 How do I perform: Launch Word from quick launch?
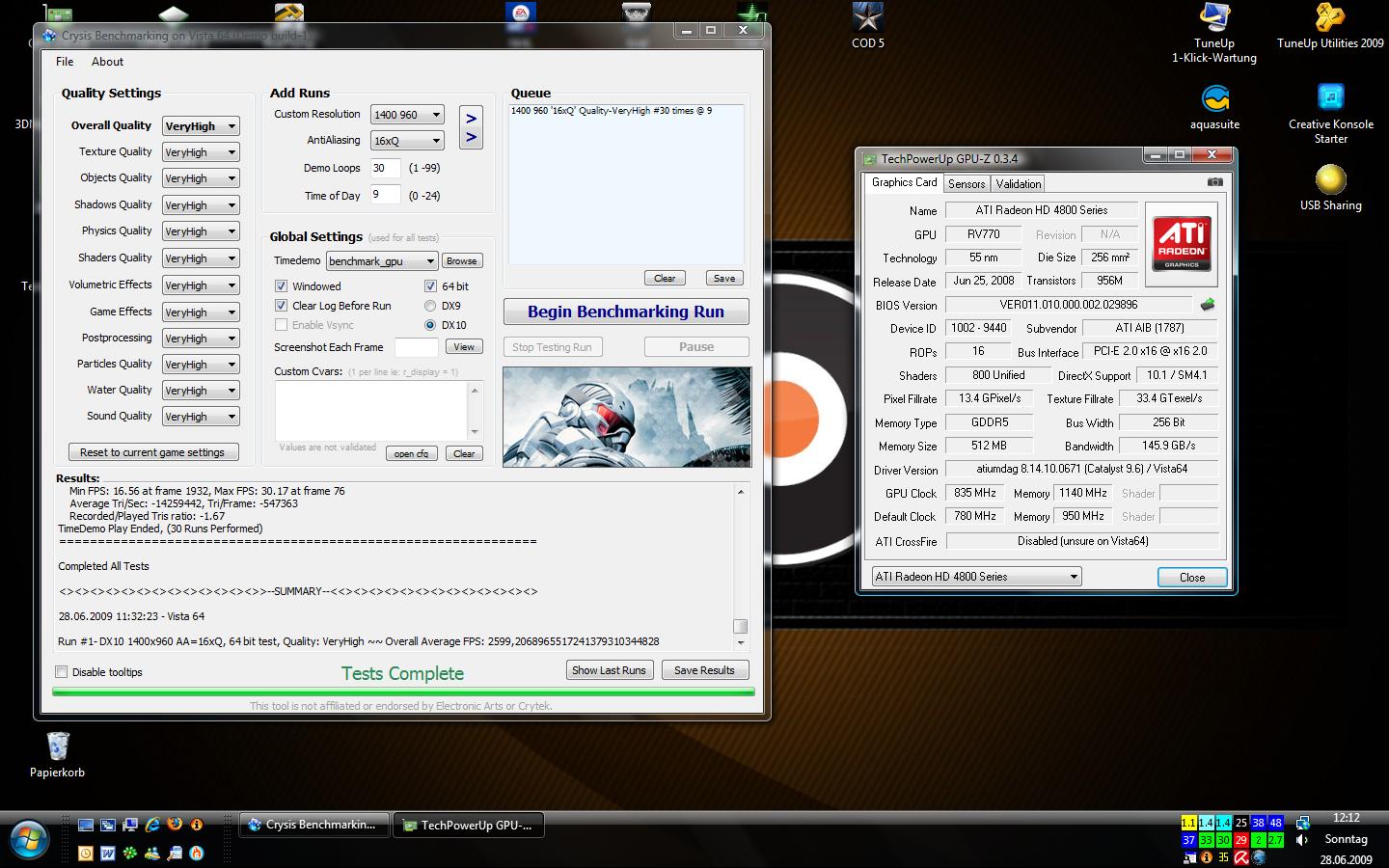(108, 854)
